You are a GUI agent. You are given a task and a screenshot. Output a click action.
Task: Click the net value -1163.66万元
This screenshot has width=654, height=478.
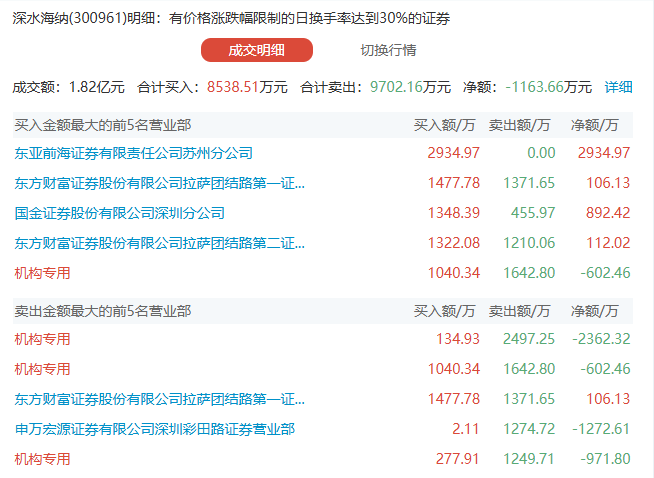tap(548, 87)
